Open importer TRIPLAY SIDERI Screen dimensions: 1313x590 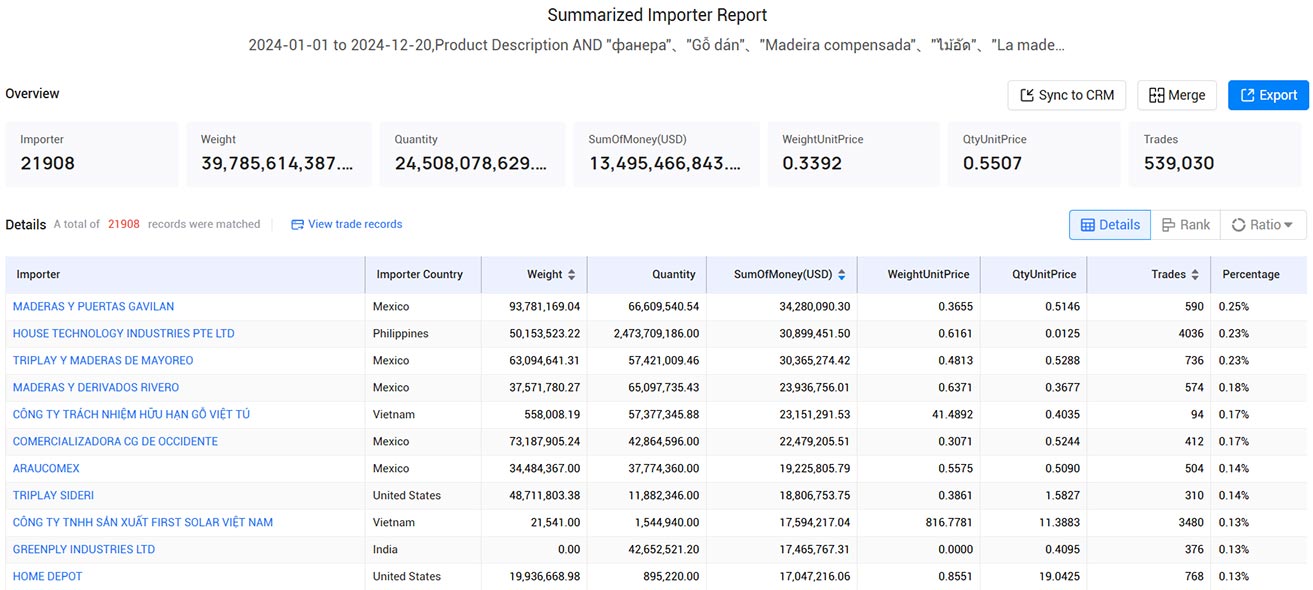point(53,495)
